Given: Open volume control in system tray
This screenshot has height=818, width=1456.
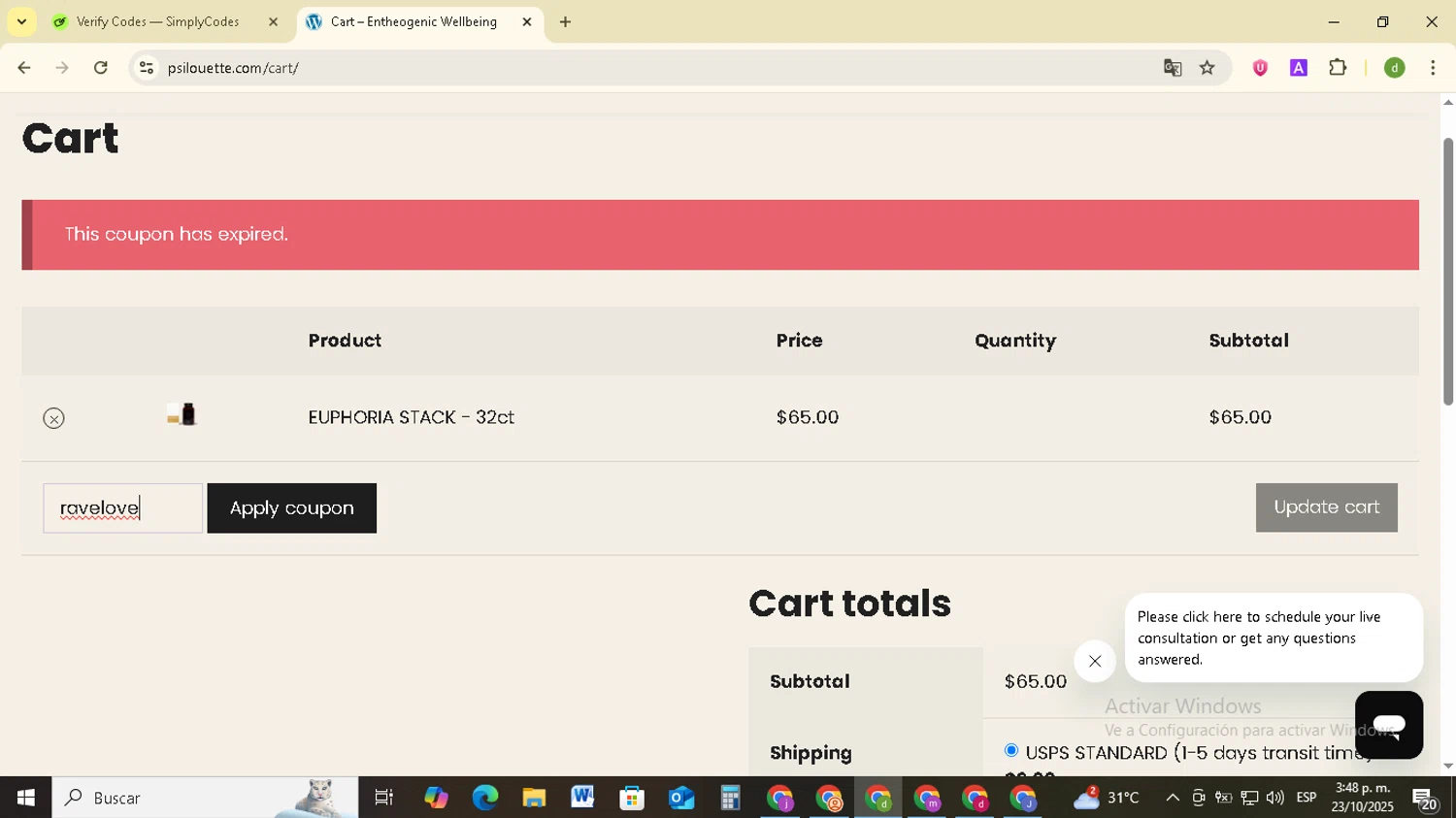Looking at the screenshot, I should pyautogui.click(x=1274, y=798).
